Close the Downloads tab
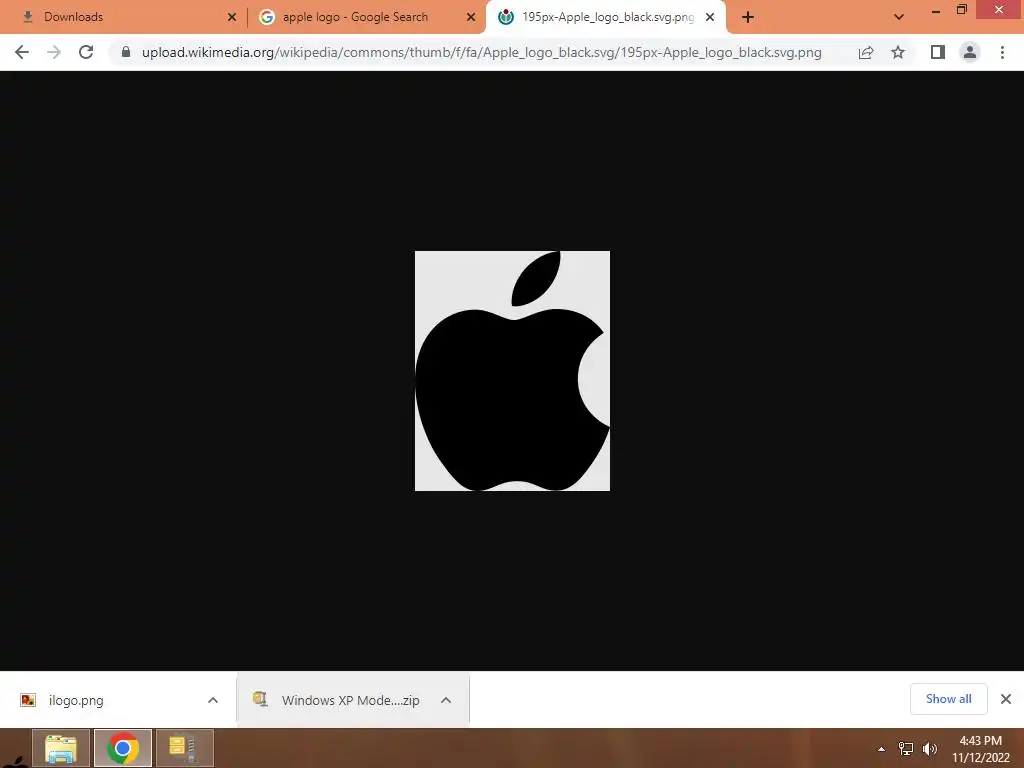 coord(232,17)
